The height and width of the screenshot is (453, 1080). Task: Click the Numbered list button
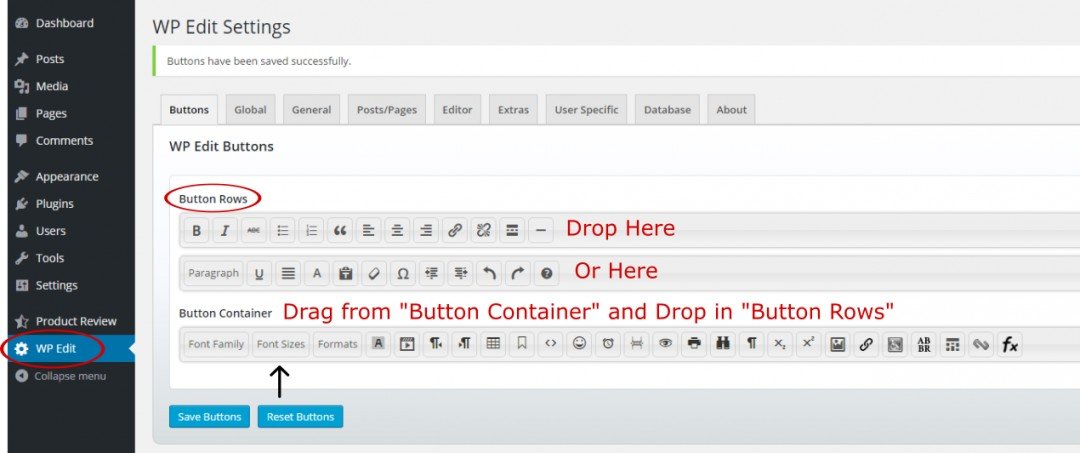click(x=311, y=231)
